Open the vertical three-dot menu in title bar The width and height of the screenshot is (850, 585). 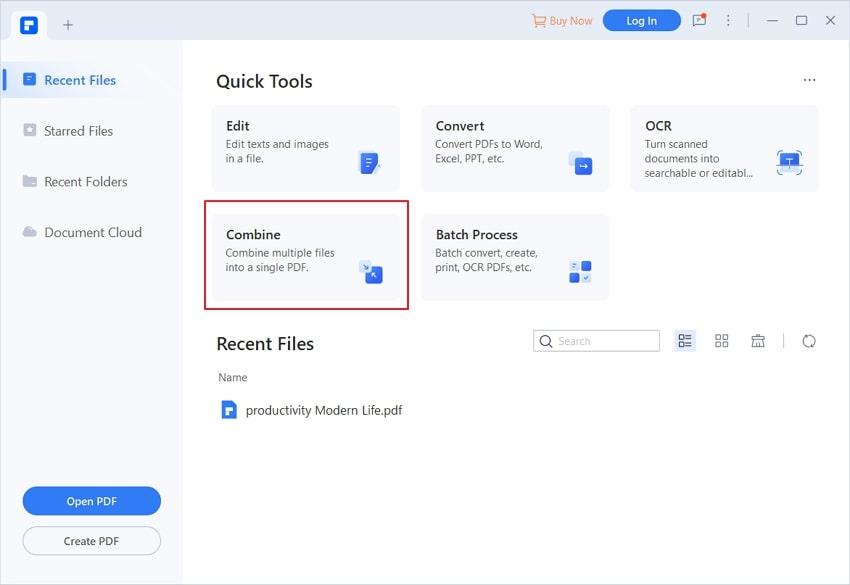[x=728, y=21]
